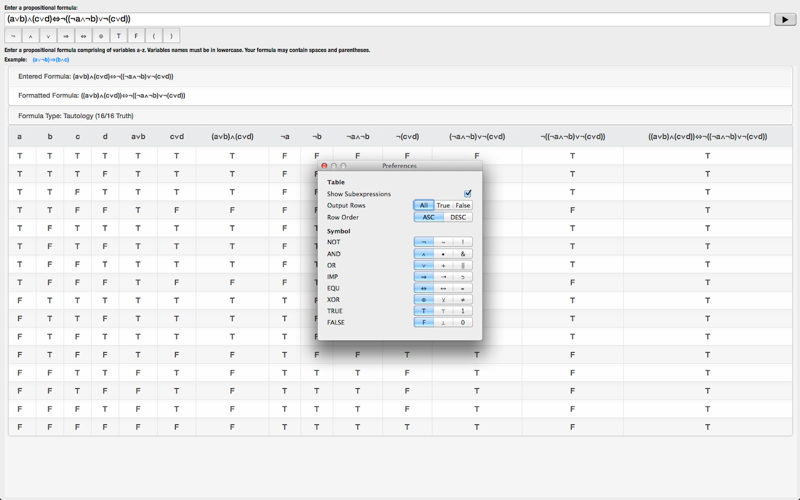Image resolution: width=800 pixels, height=500 pixels.
Task: Click into the propositional formula input field
Action: click(387, 19)
